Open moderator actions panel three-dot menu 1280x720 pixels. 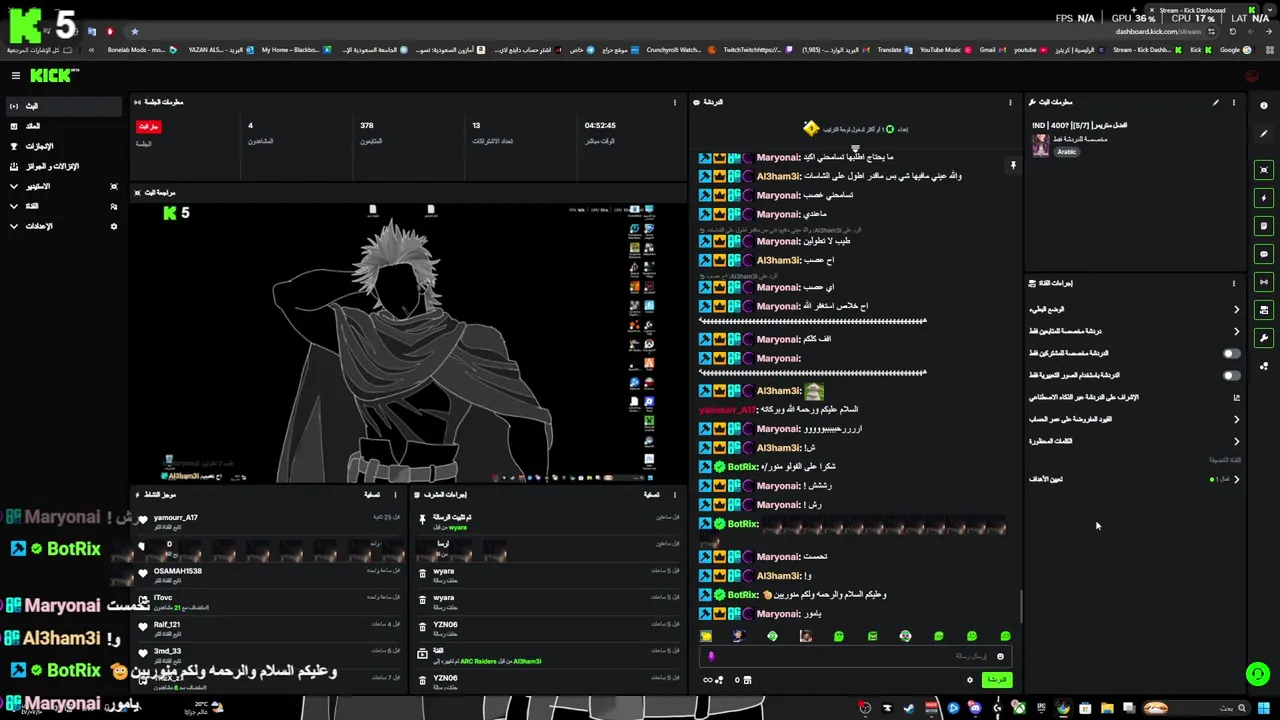coord(675,494)
